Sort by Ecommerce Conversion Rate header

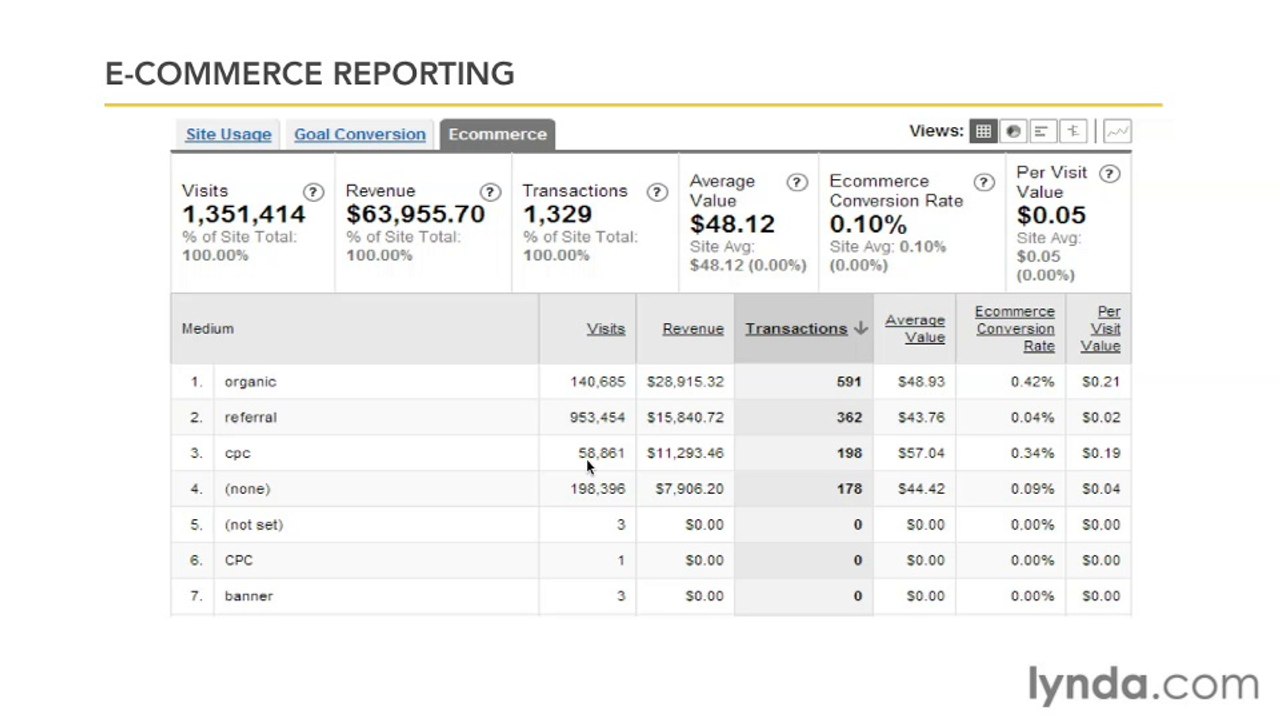coord(1015,329)
